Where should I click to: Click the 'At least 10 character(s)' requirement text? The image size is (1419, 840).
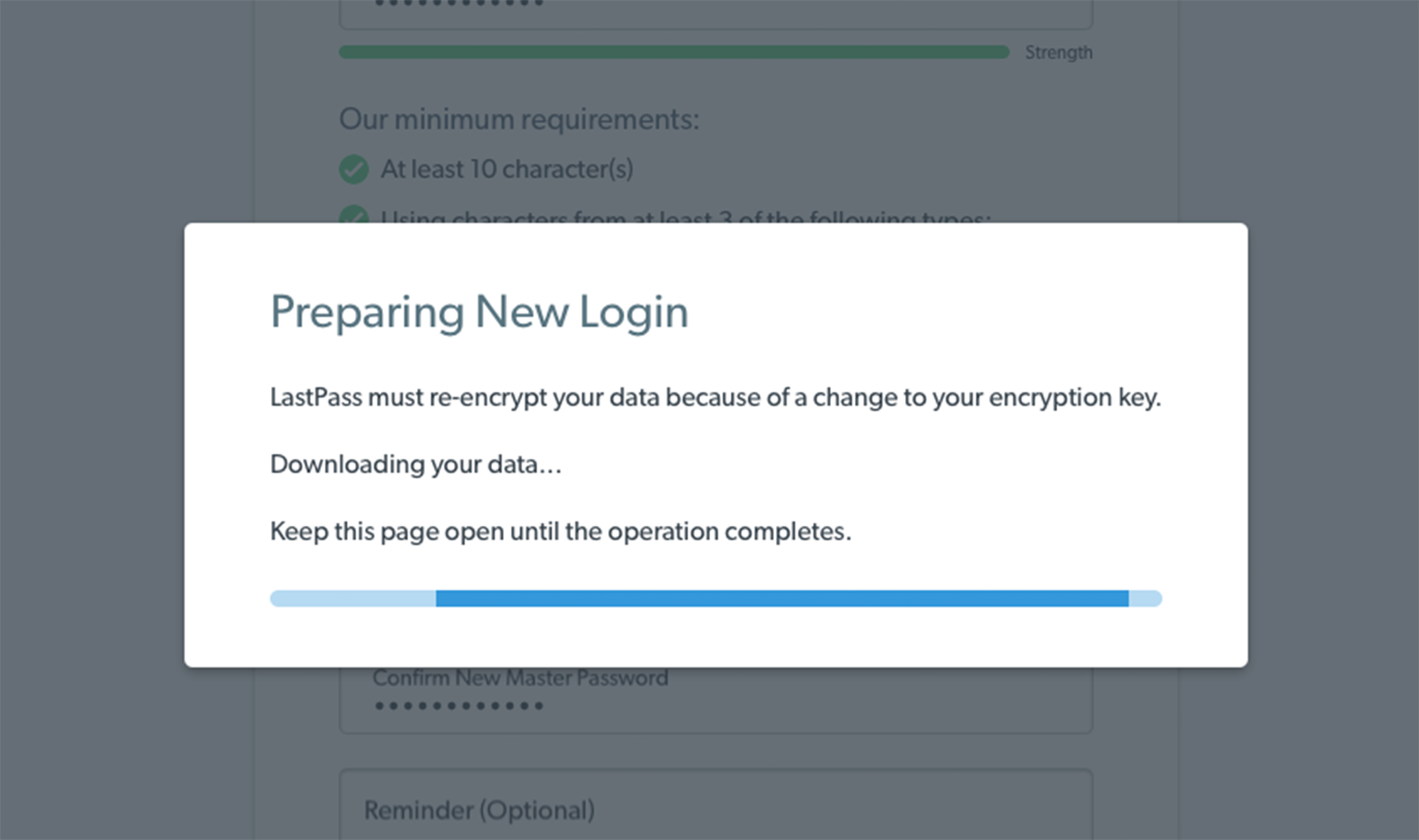(x=506, y=169)
